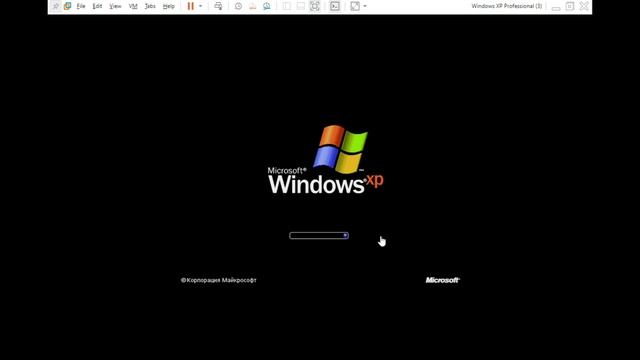Open the console view icon
This screenshot has height=360, width=640.
(335, 6)
